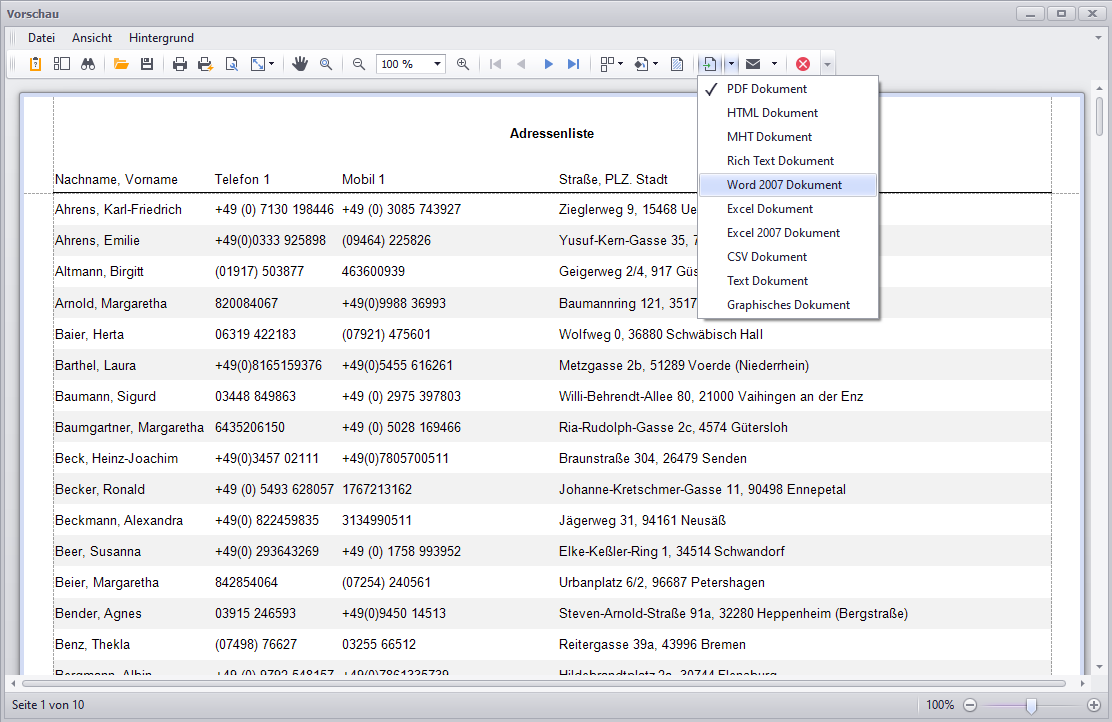Click the print icon in toolbar
1112x722 pixels.
(180, 64)
